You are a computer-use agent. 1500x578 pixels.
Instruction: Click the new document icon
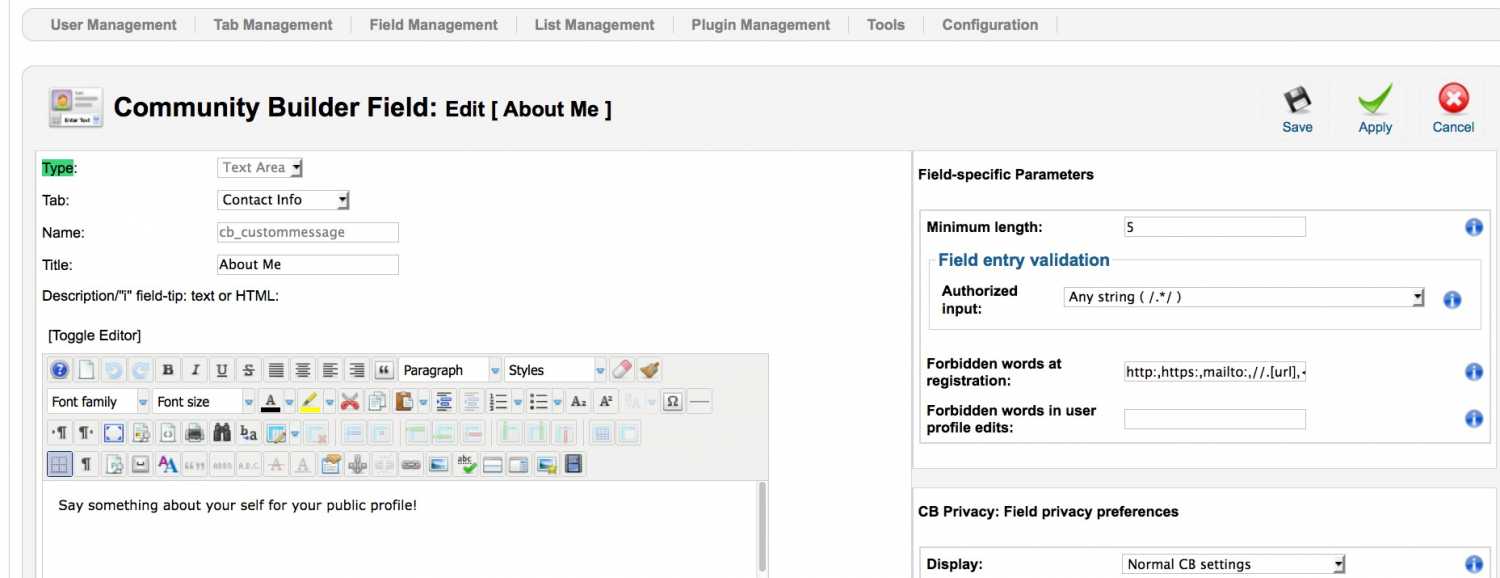87,370
